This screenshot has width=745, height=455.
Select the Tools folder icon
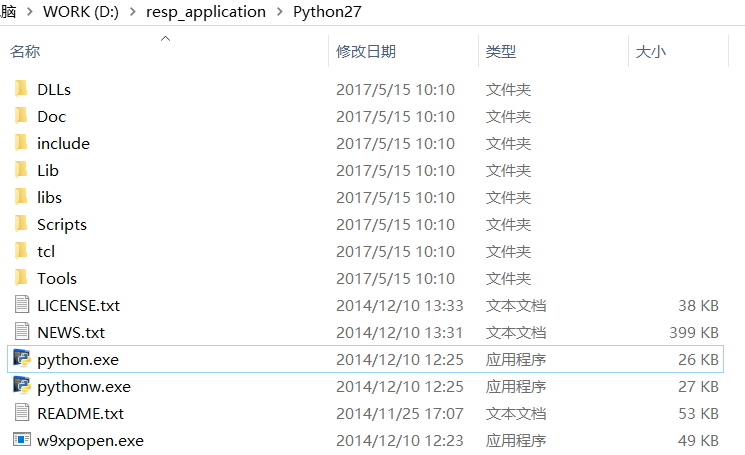tap(21, 278)
